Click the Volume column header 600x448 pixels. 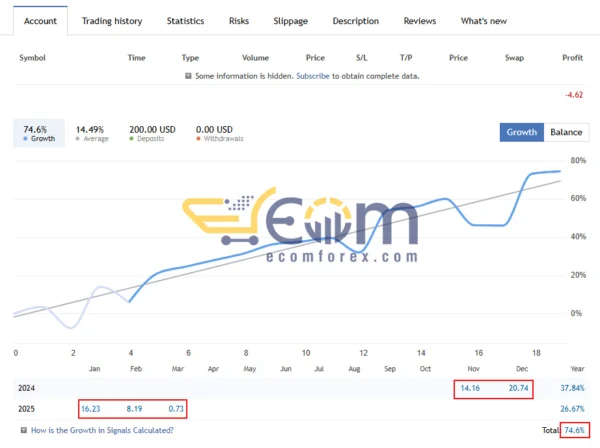coord(255,58)
